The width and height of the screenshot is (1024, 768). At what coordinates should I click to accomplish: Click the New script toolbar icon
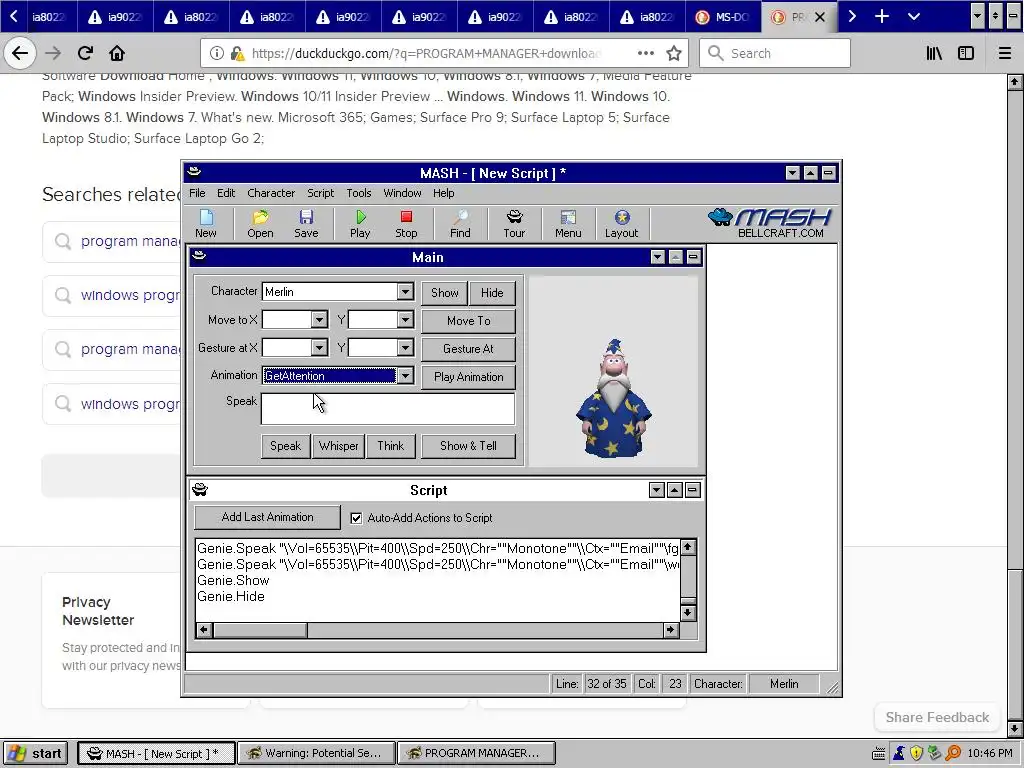[206, 223]
